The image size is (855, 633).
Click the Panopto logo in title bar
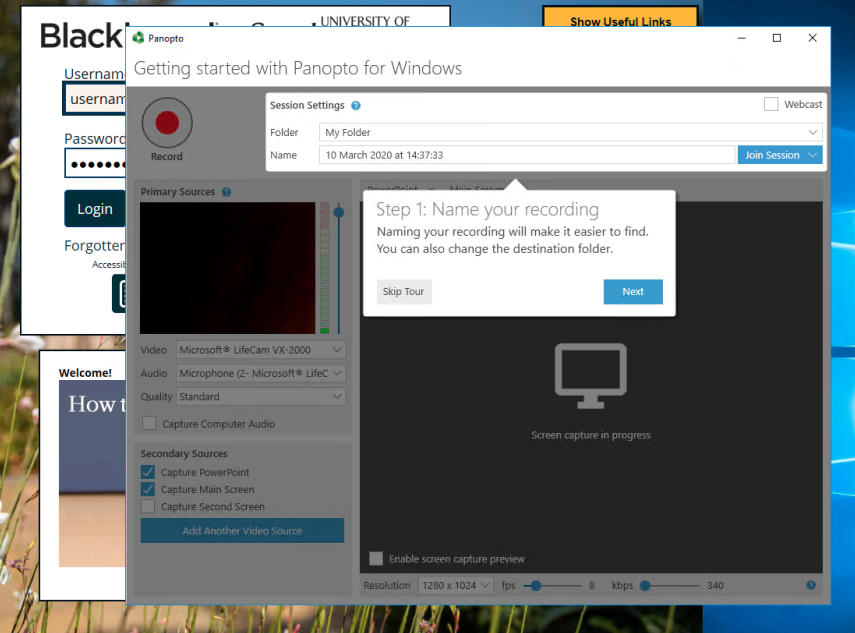pos(139,38)
